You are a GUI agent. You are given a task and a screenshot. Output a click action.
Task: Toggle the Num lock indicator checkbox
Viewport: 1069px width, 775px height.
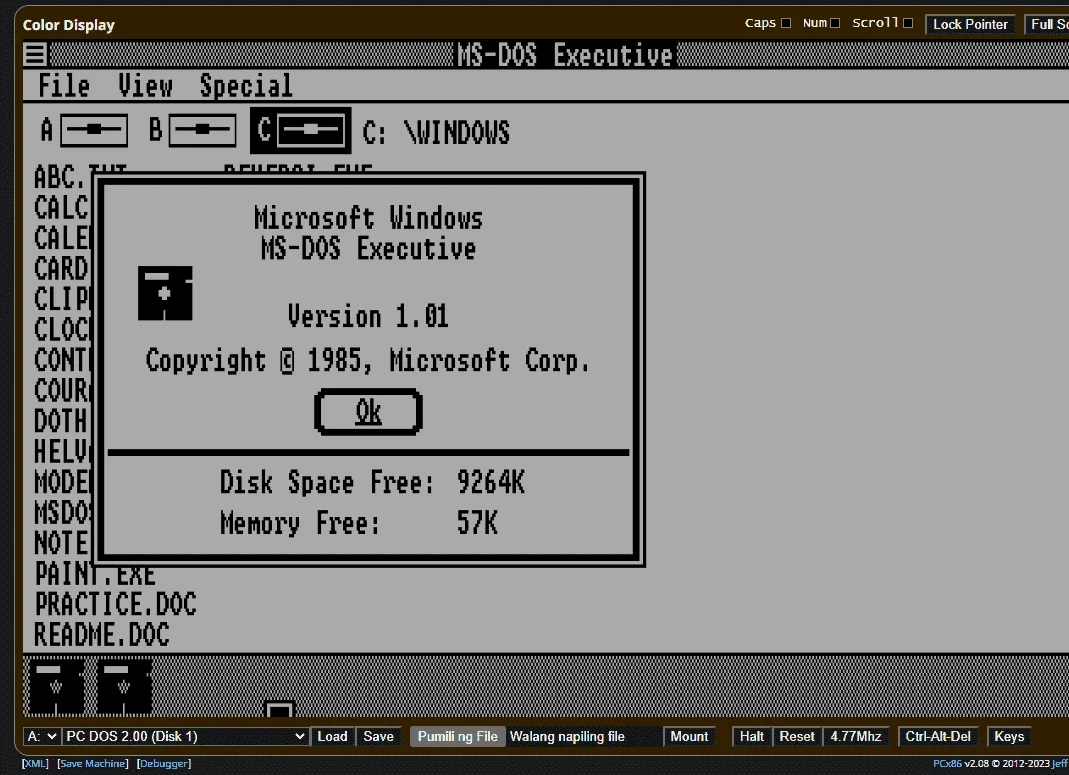coord(834,23)
